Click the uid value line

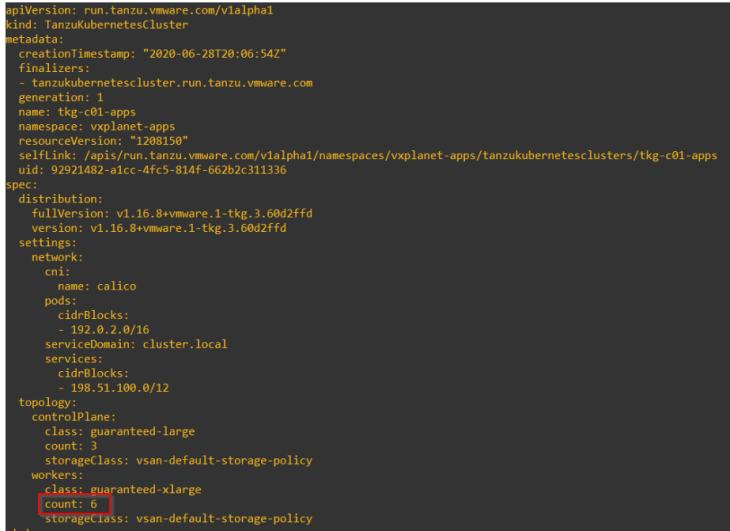click(x=152, y=170)
